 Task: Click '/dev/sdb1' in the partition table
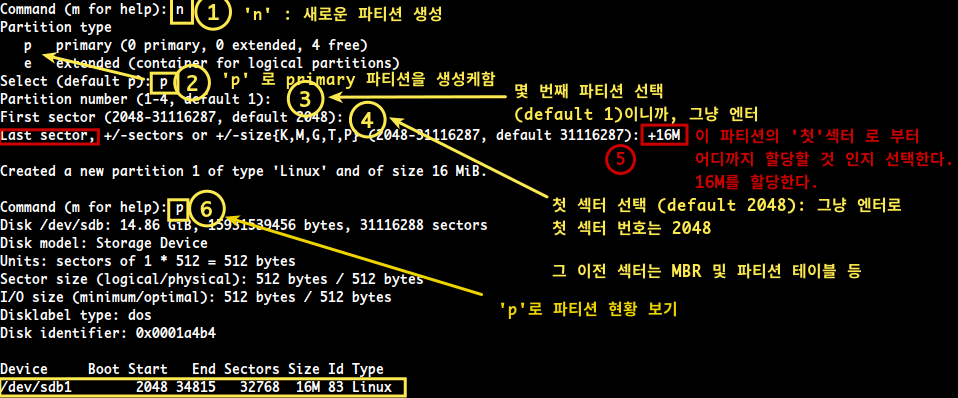pyautogui.click(x=36, y=387)
